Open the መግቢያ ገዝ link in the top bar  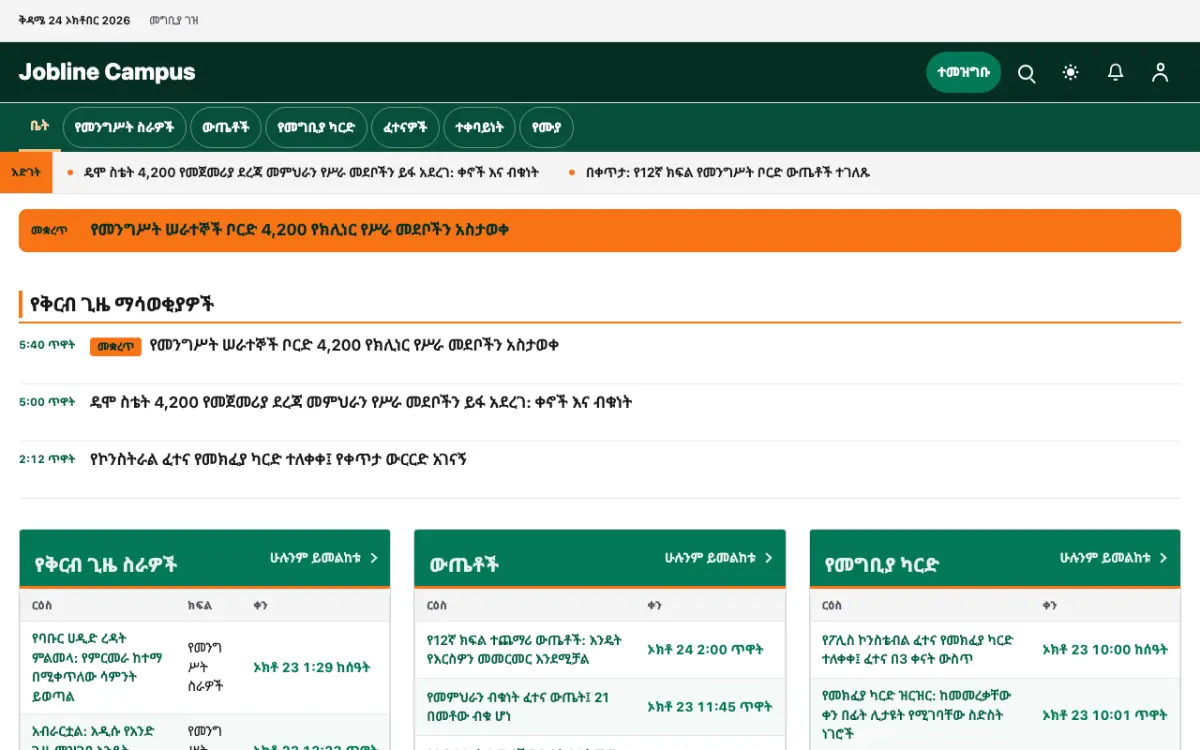tap(173, 20)
